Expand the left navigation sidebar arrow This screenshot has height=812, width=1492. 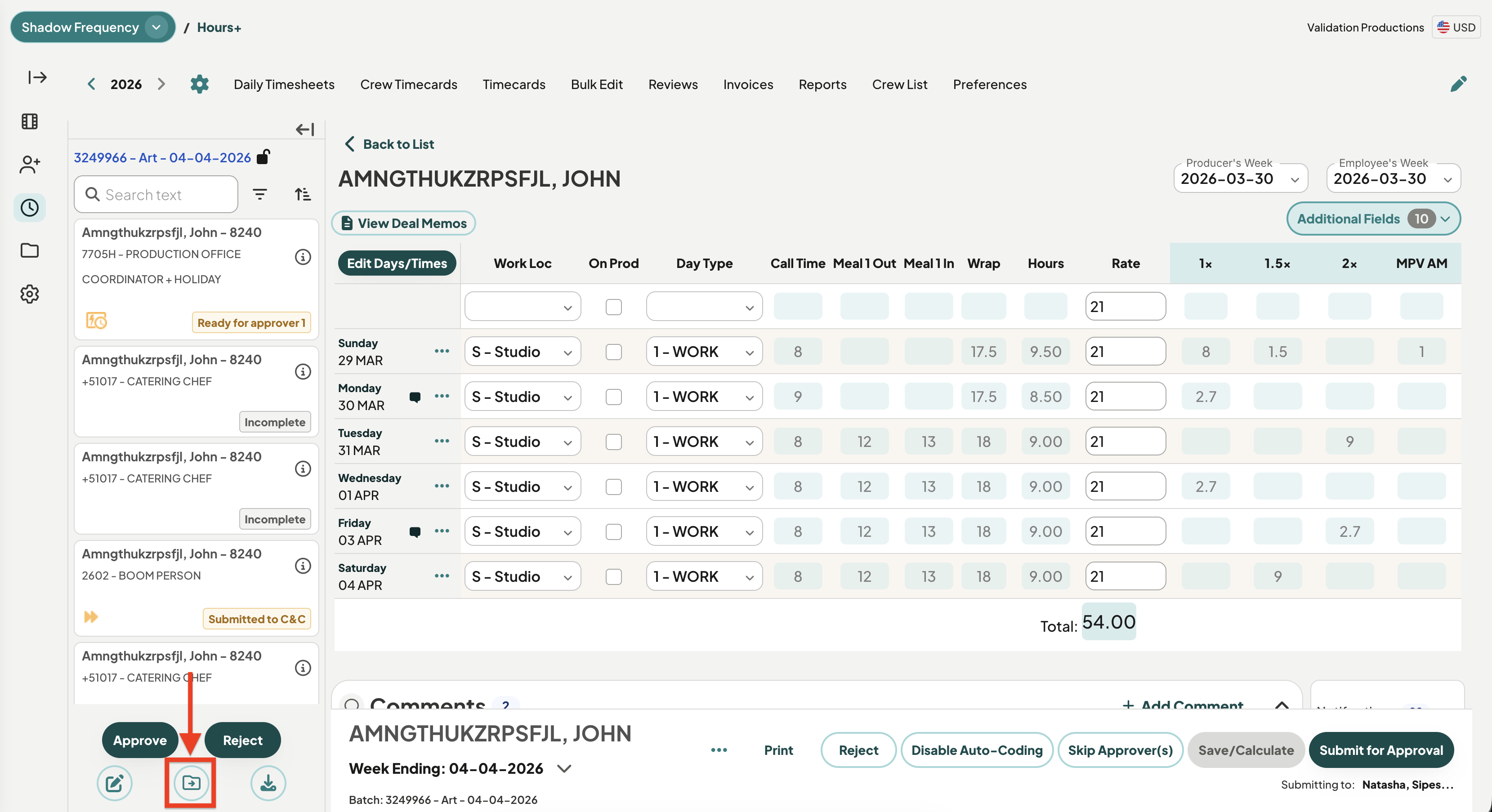[37, 77]
